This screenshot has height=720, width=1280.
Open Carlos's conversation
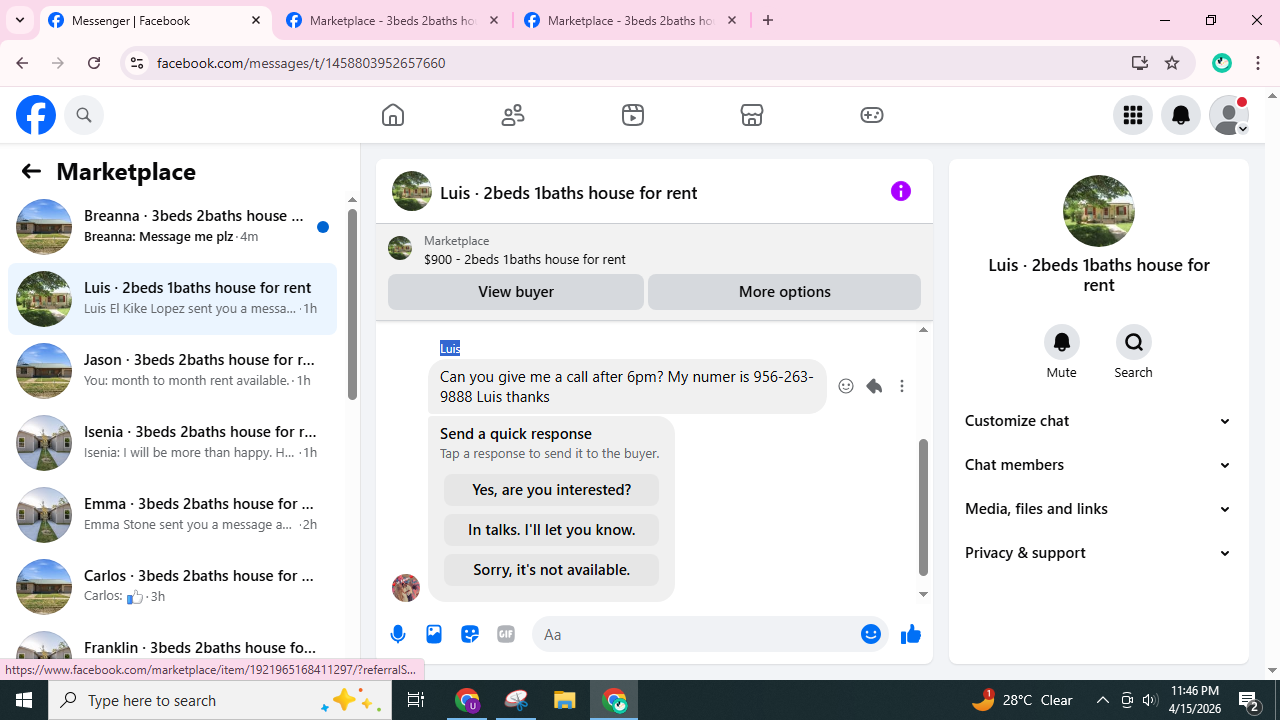pyautogui.click(x=172, y=586)
